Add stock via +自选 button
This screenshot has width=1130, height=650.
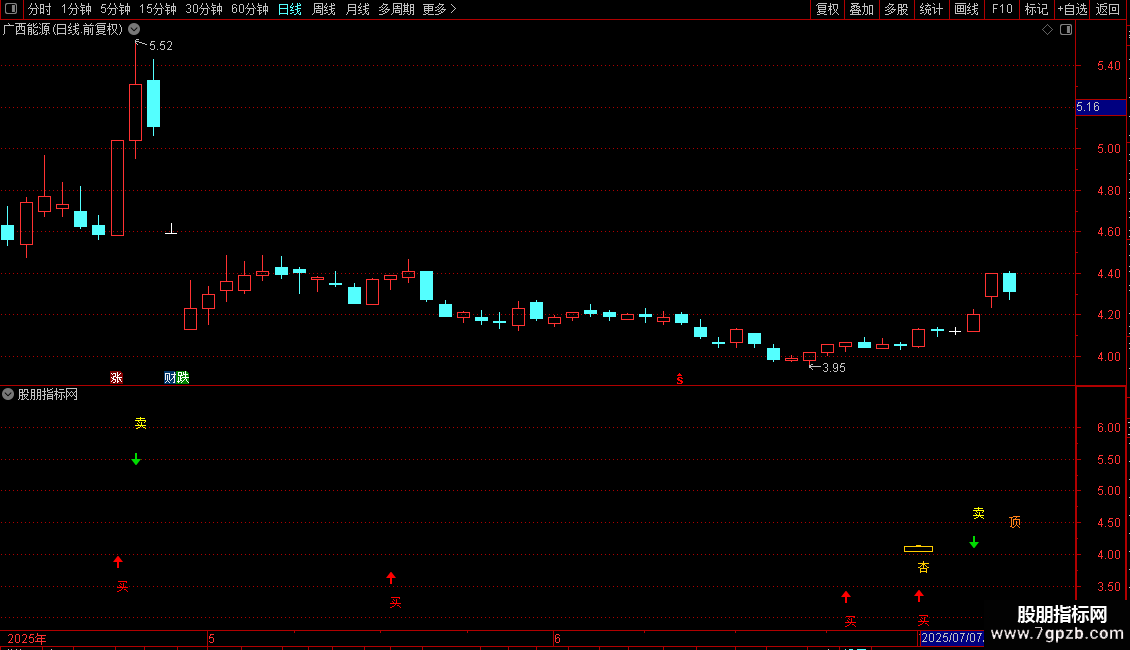coord(1072,9)
